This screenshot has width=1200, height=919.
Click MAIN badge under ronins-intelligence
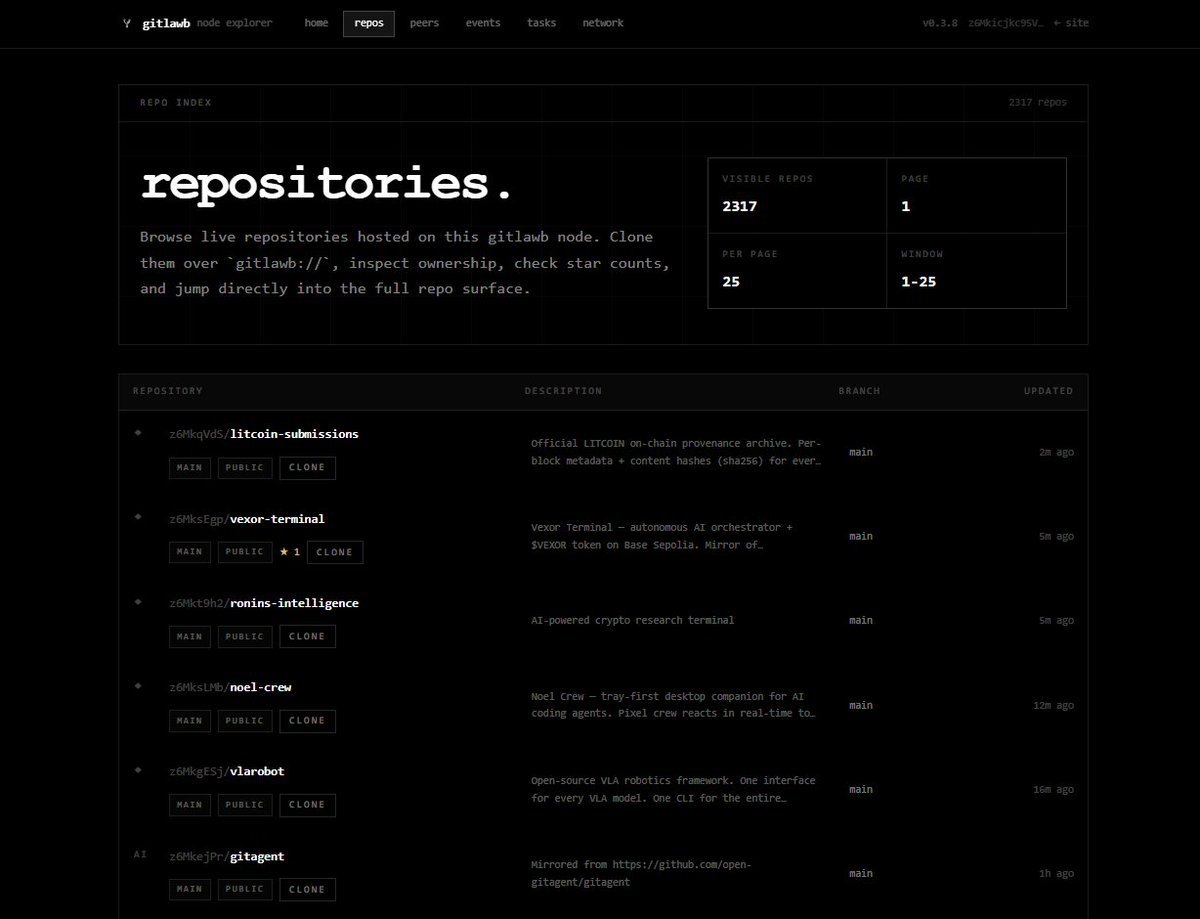tap(190, 636)
